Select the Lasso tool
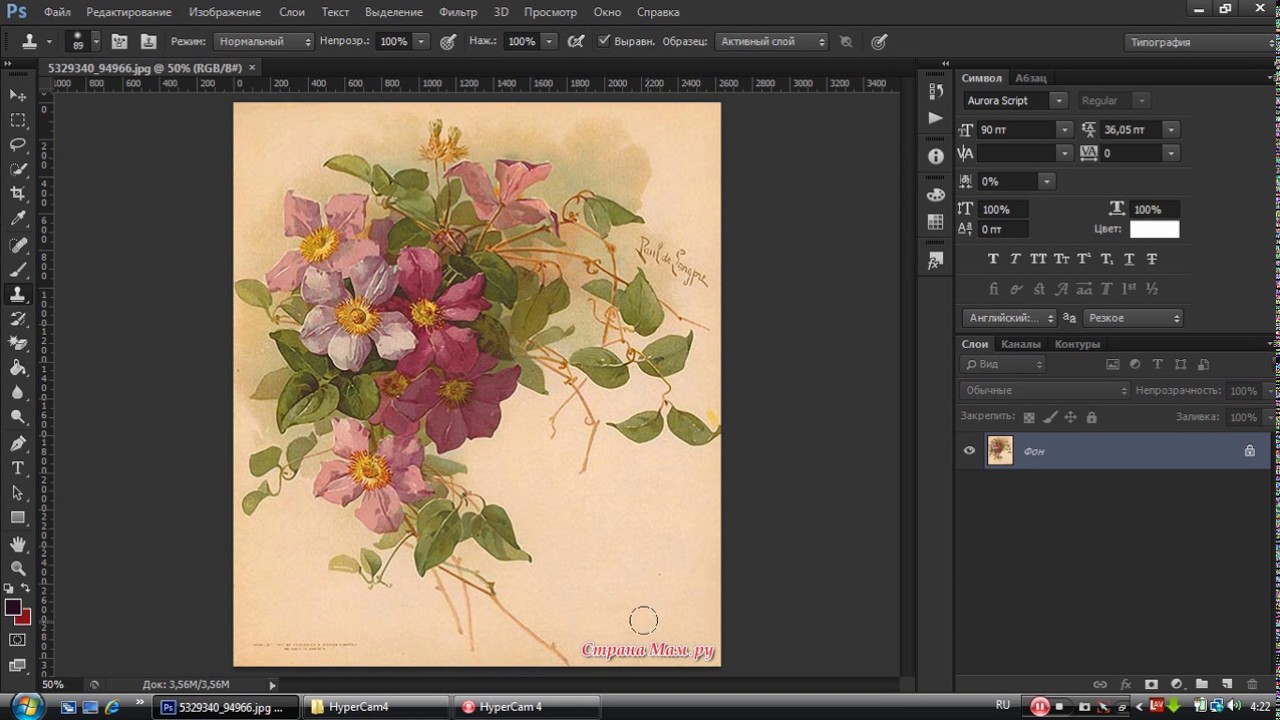The width and height of the screenshot is (1280, 720). coord(18,145)
